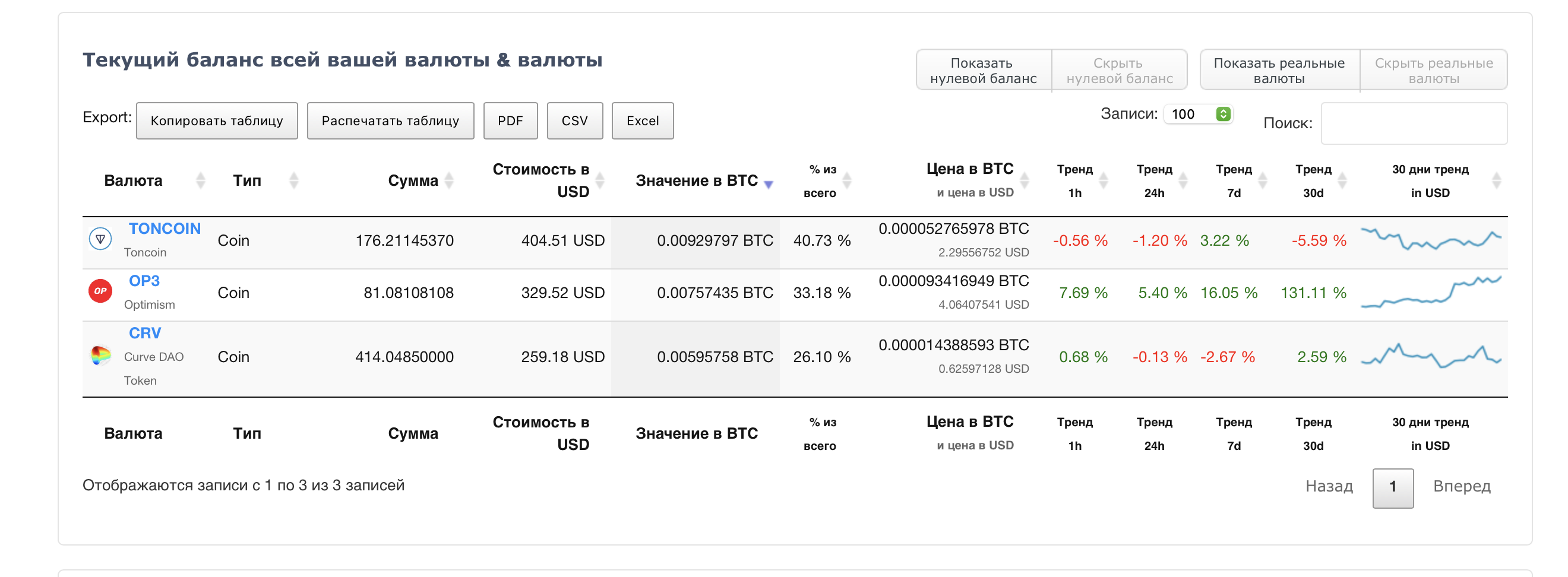Sort by Тренд 24h arrows

[x=1183, y=180]
